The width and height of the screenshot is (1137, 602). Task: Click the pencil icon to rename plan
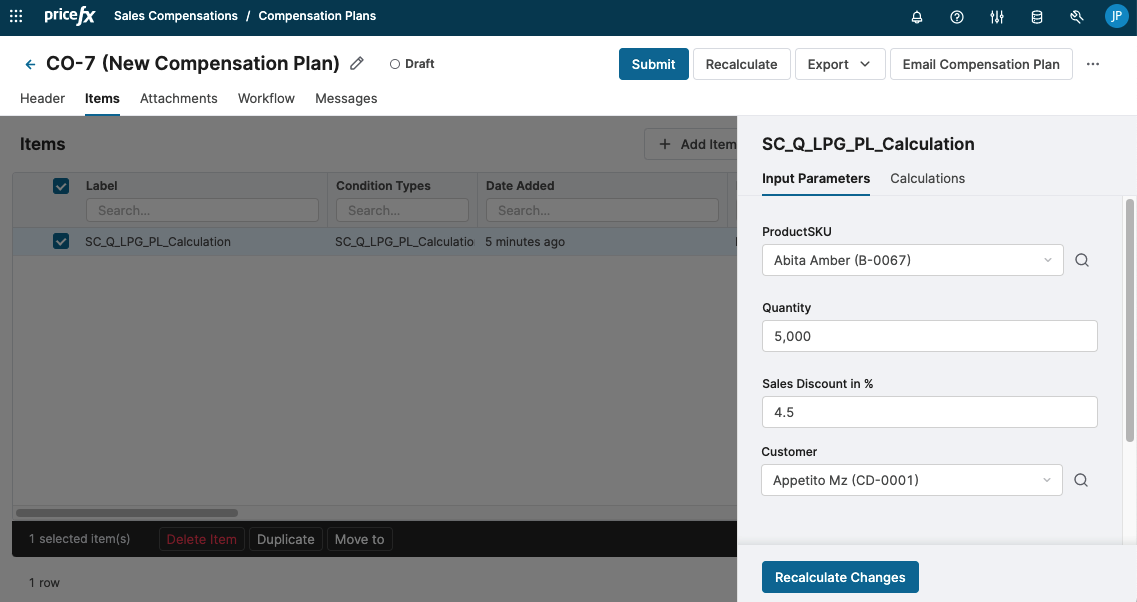pos(358,64)
